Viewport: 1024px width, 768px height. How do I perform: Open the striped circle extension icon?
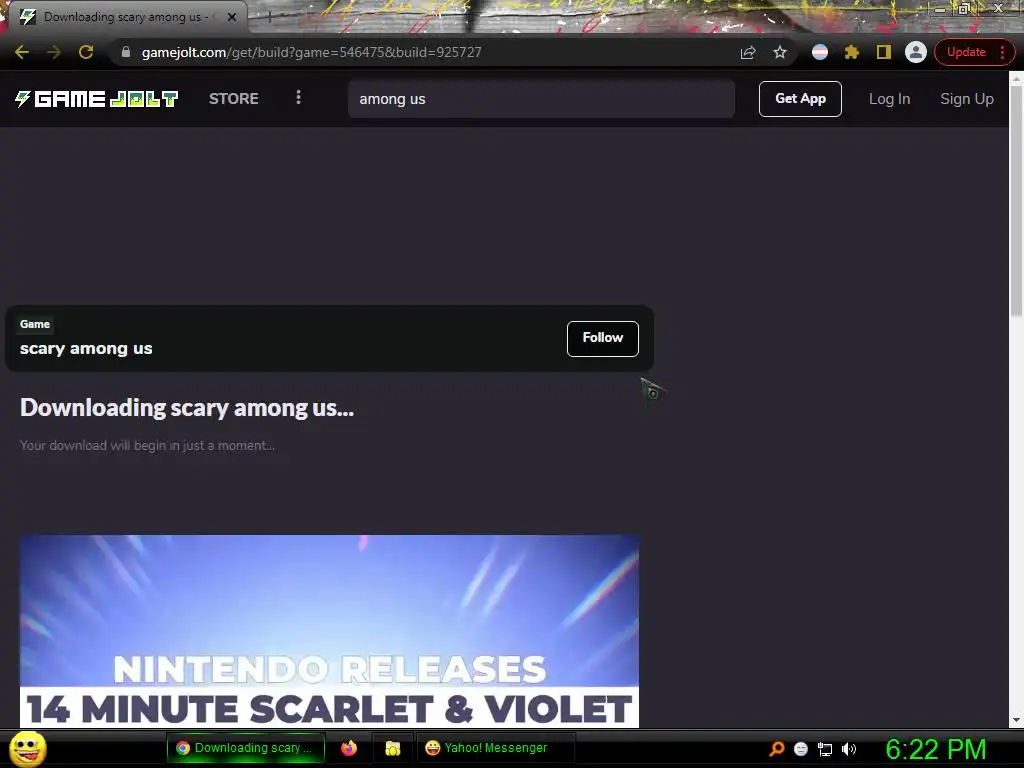(820, 52)
